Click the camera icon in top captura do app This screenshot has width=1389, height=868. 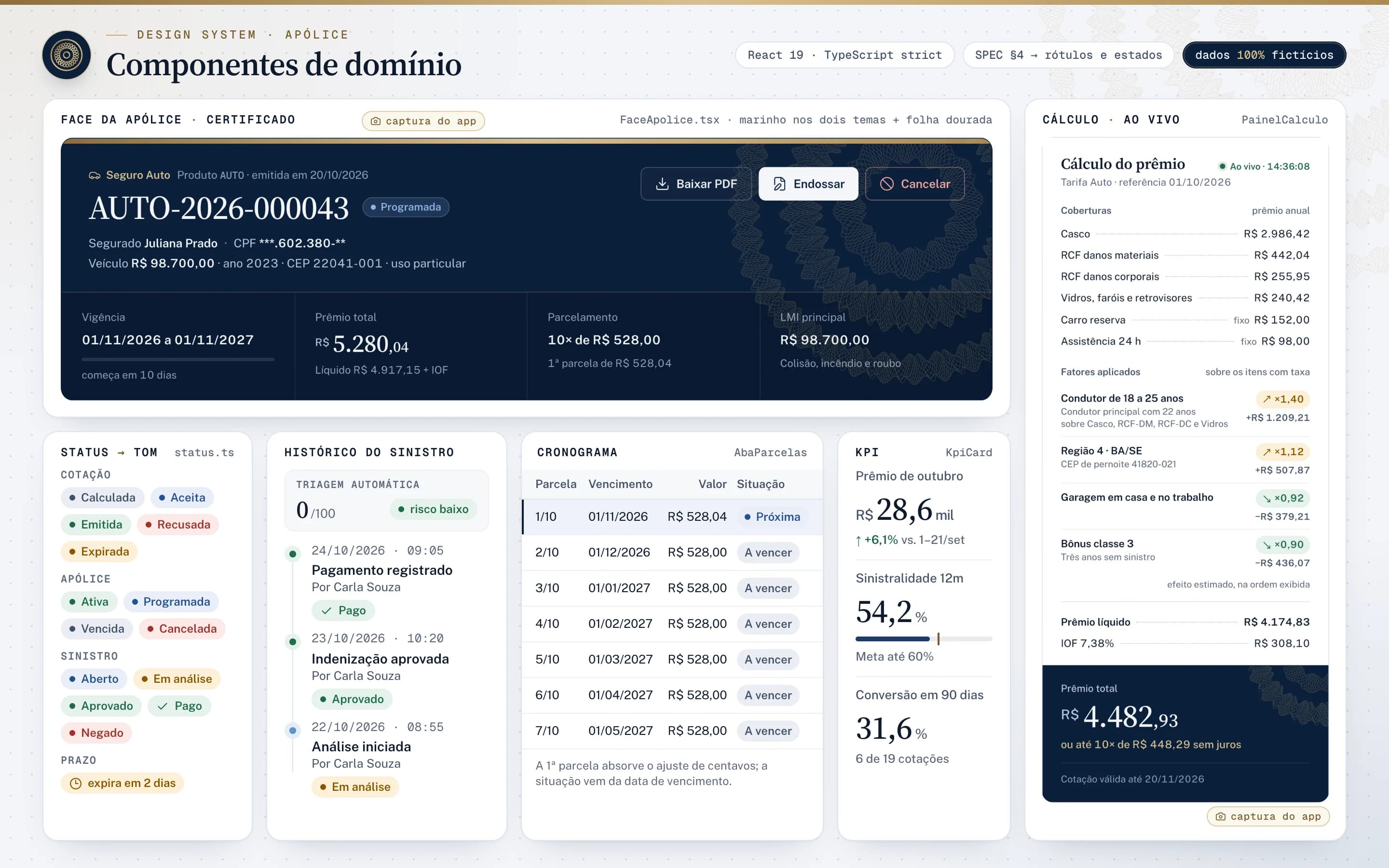tap(375, 121)
